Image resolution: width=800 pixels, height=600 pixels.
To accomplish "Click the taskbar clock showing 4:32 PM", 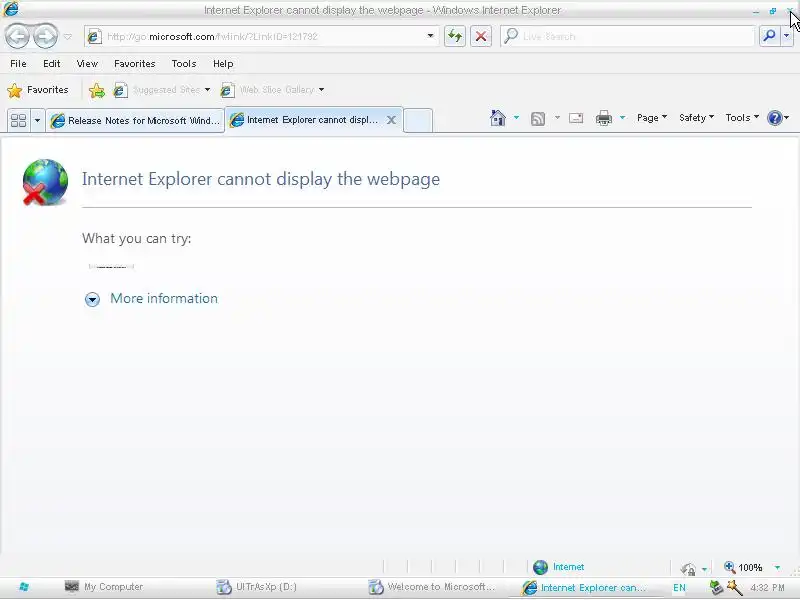I will [767, 588].
